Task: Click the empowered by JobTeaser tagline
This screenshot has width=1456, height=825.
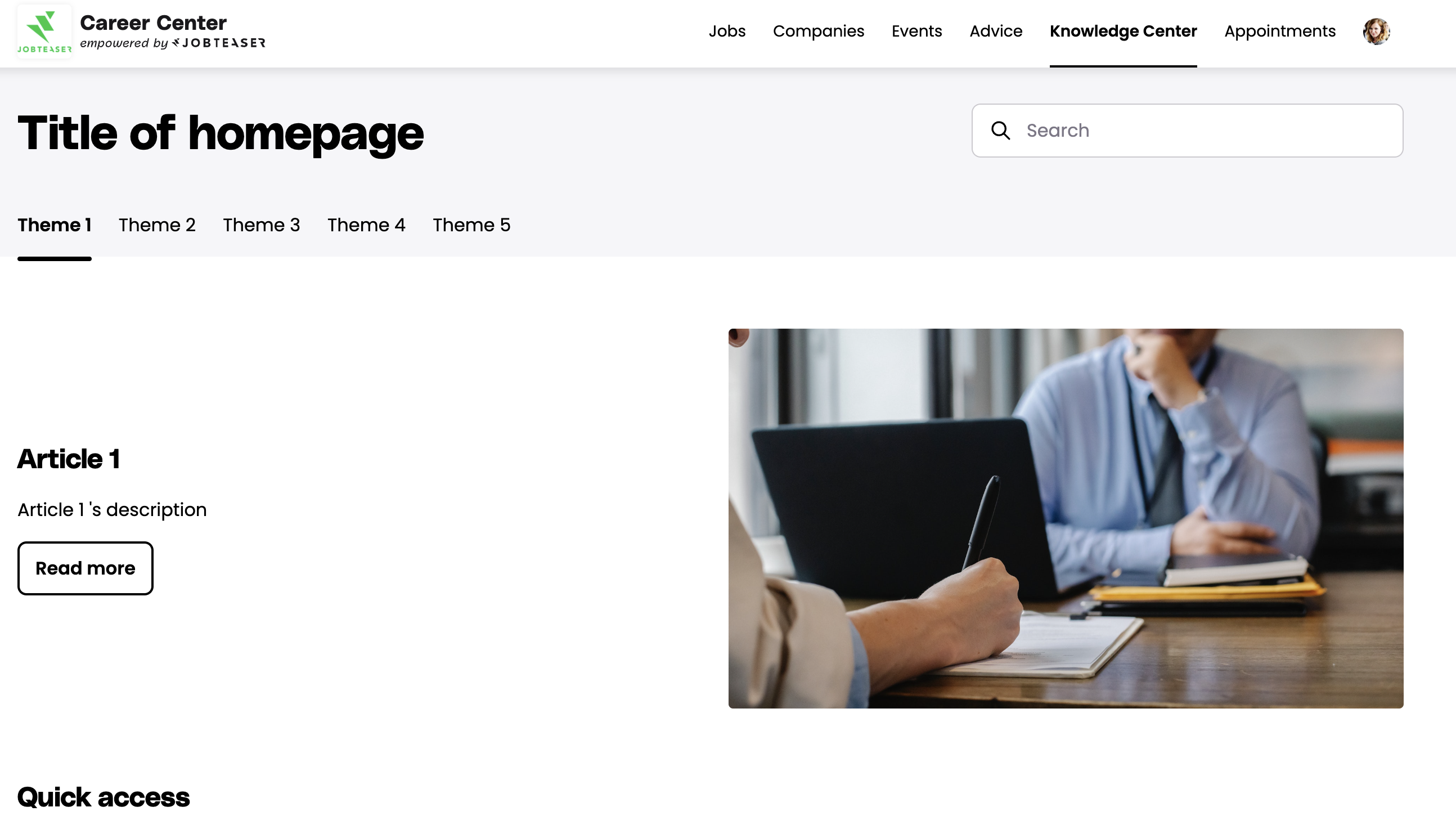Action: tap(173, 43)
